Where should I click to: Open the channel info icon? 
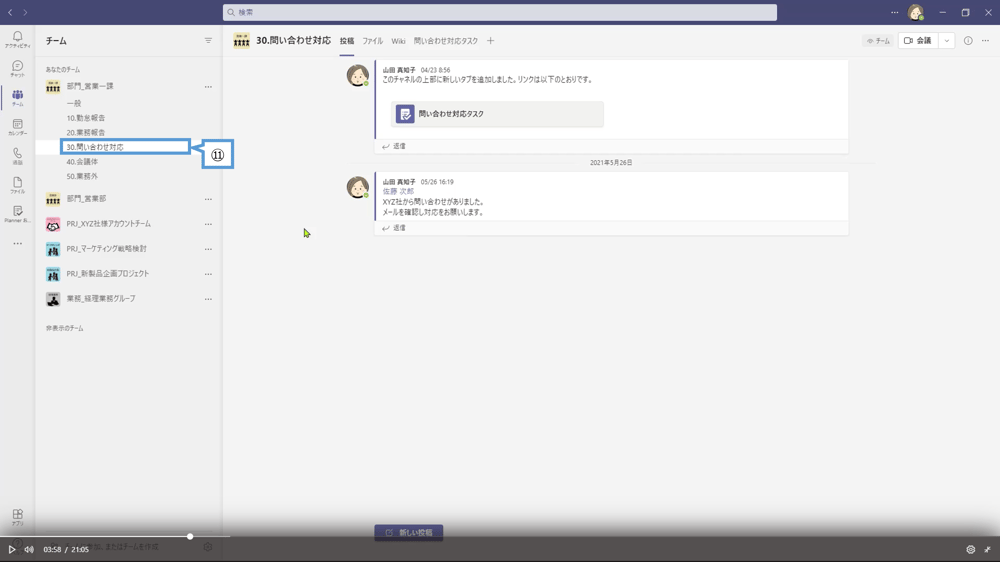coord(968,41)
